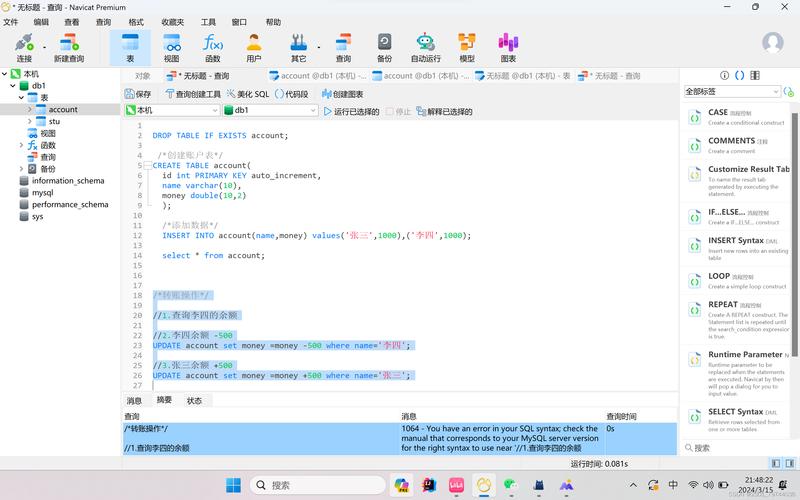Click the 其它 (Others) toolbar icon
800x500 pixels.
pos(299,48)
